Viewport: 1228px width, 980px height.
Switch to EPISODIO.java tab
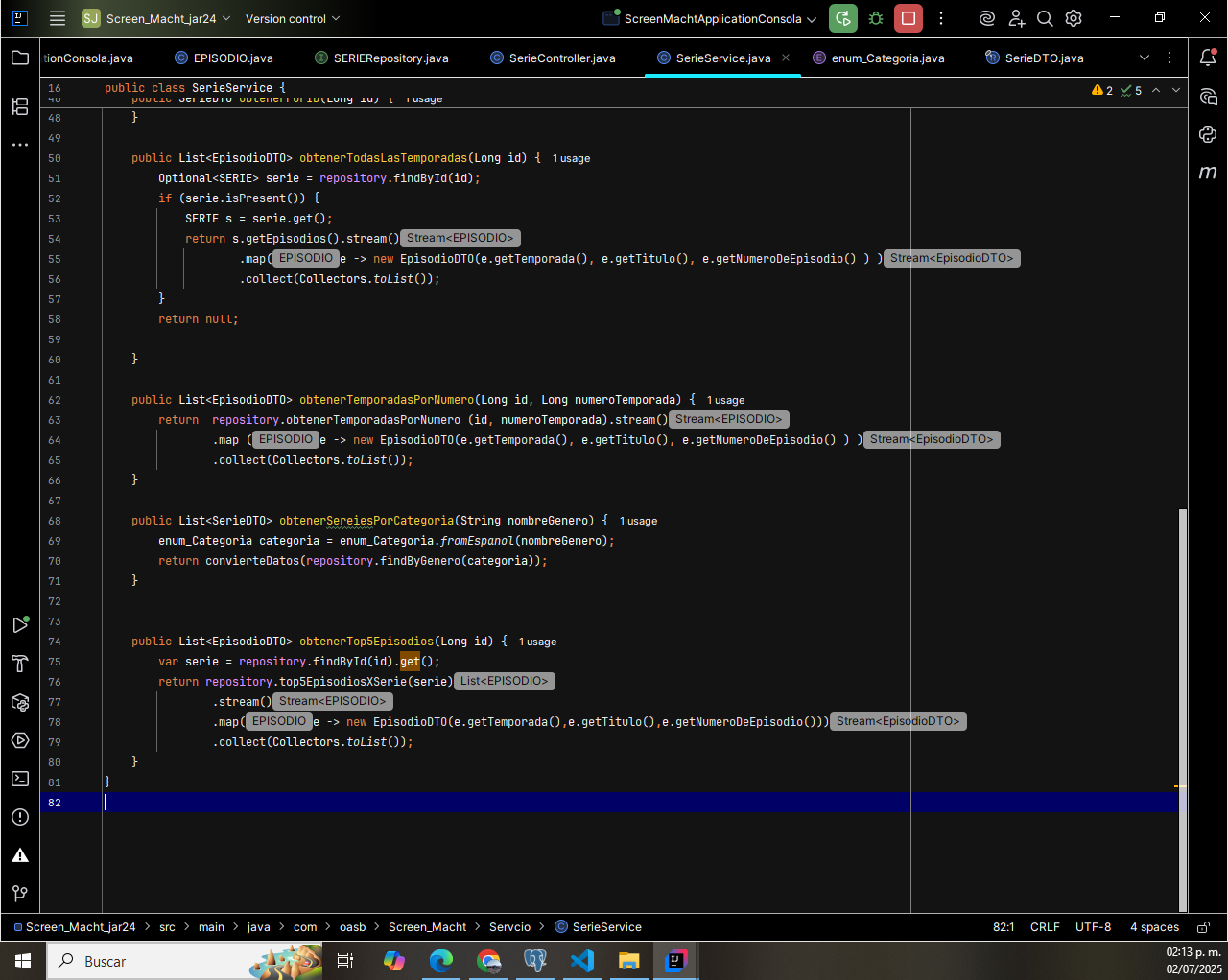click(224, 58)
